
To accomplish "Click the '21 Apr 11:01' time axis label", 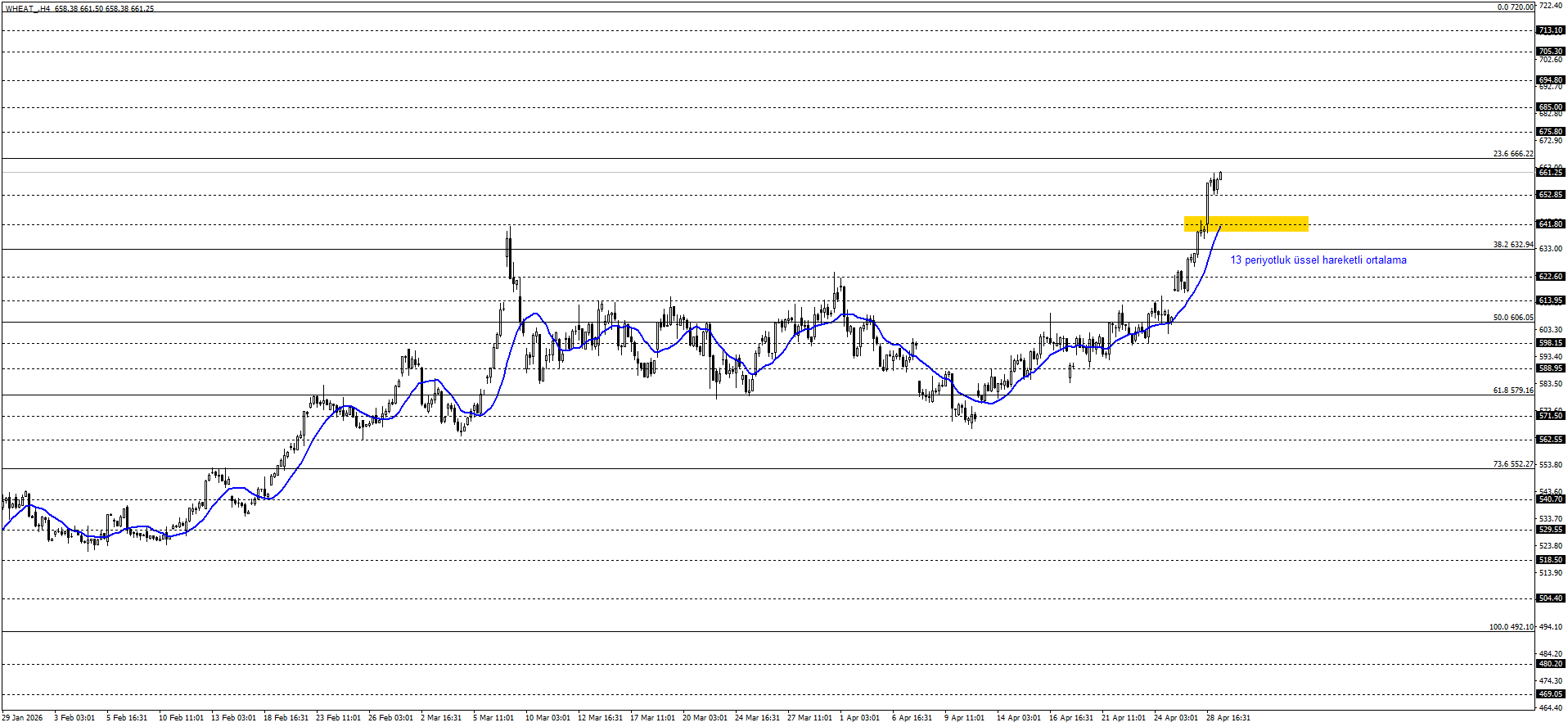I will point(1124,718).
